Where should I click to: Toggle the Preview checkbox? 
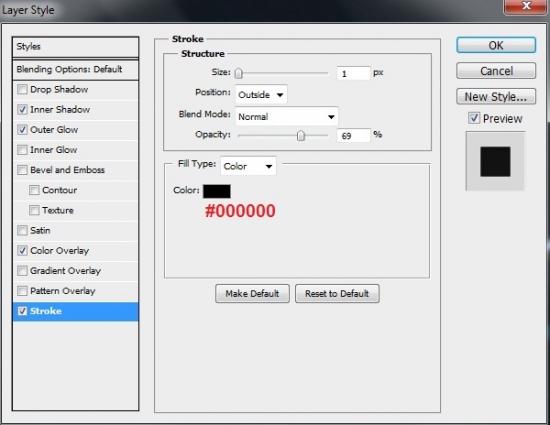pyautogui.click(x=474, y=118)
